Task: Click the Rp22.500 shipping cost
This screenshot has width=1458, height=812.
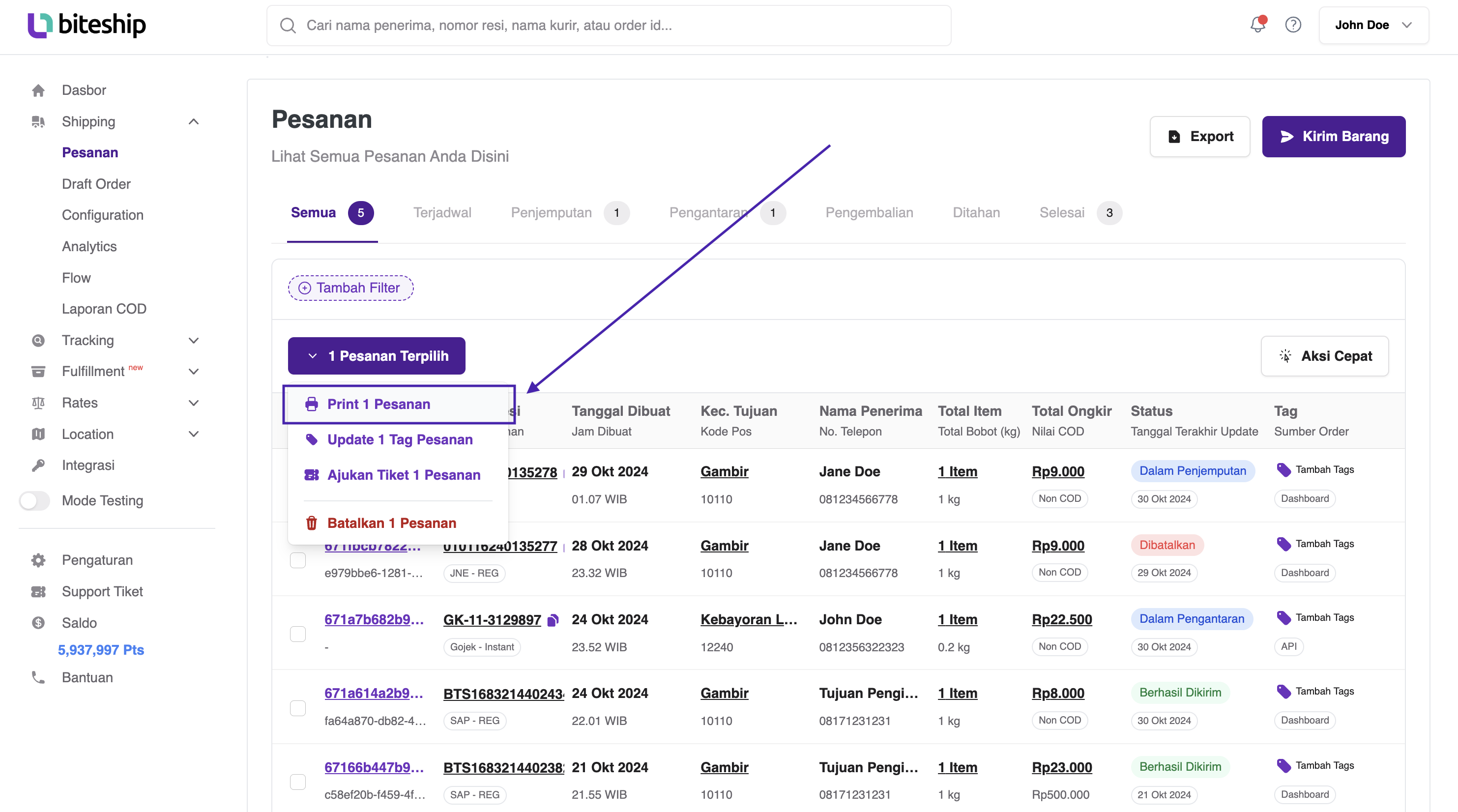Action: pyautogui.click(x=1062, y=620)
